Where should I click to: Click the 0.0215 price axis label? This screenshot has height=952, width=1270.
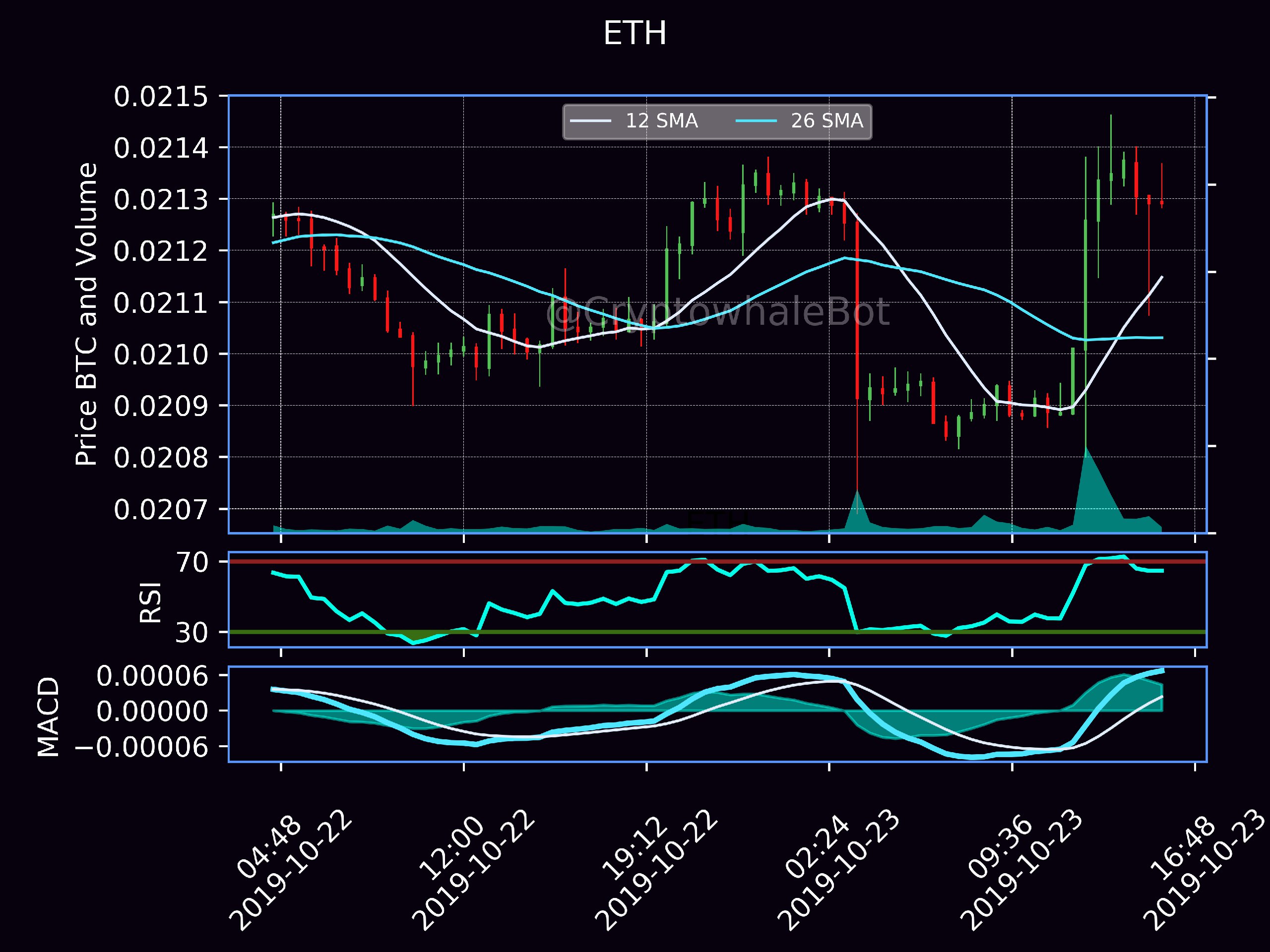(161, 96)
